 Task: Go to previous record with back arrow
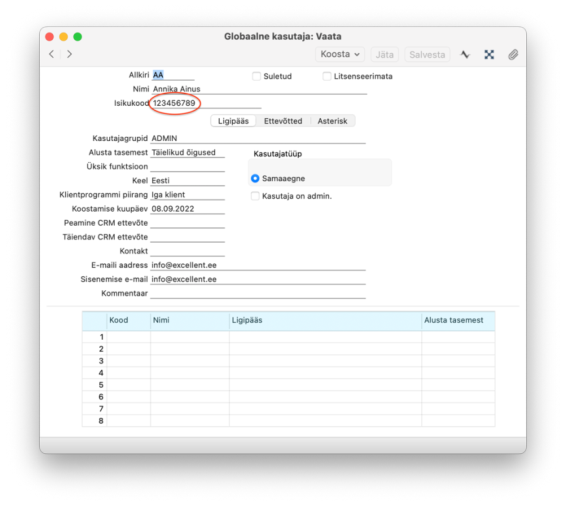coord(52,54)
